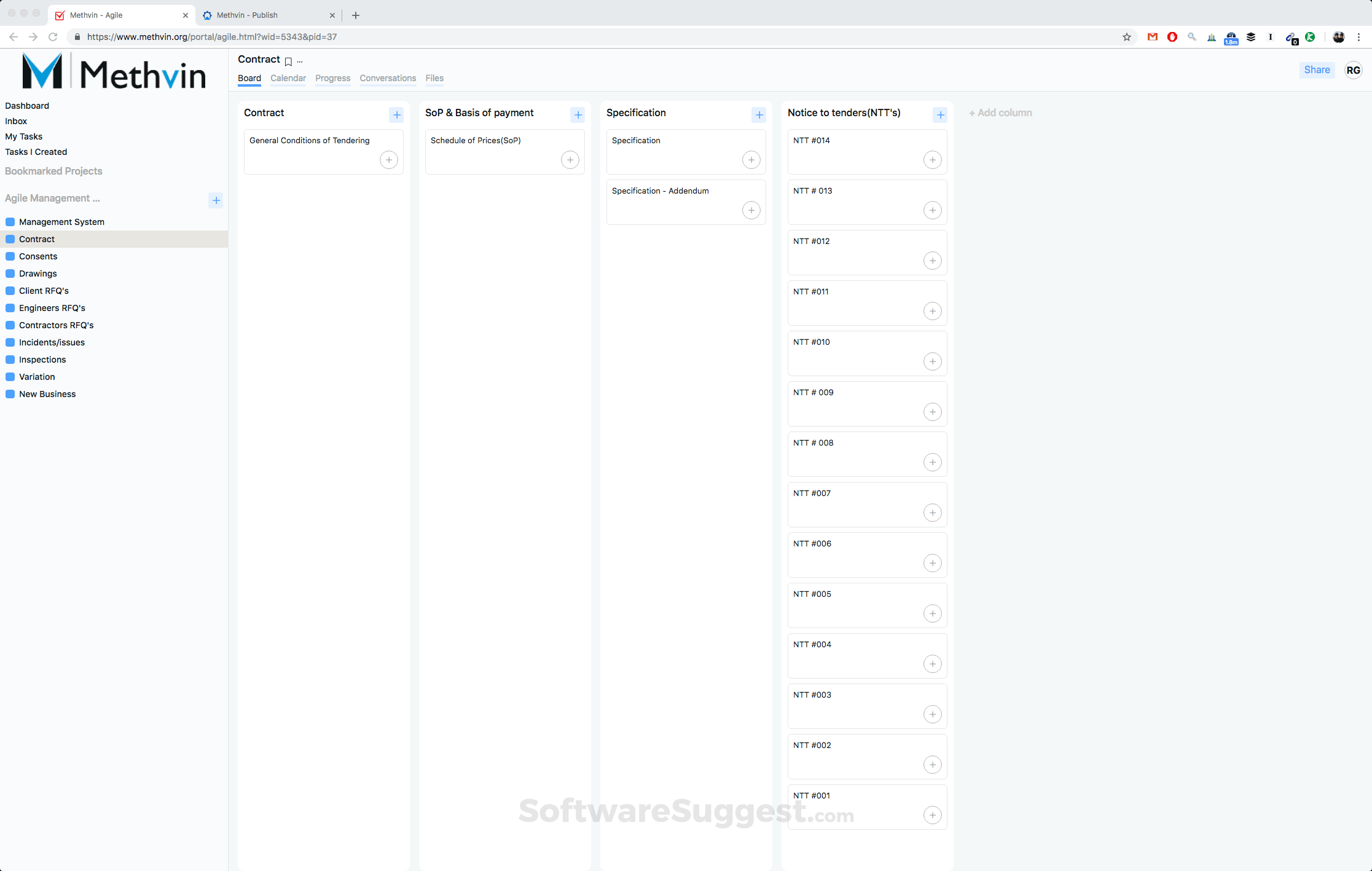Switch to the Calendar tab
The image size is (1372, 871).
click(x=288, y=78)
